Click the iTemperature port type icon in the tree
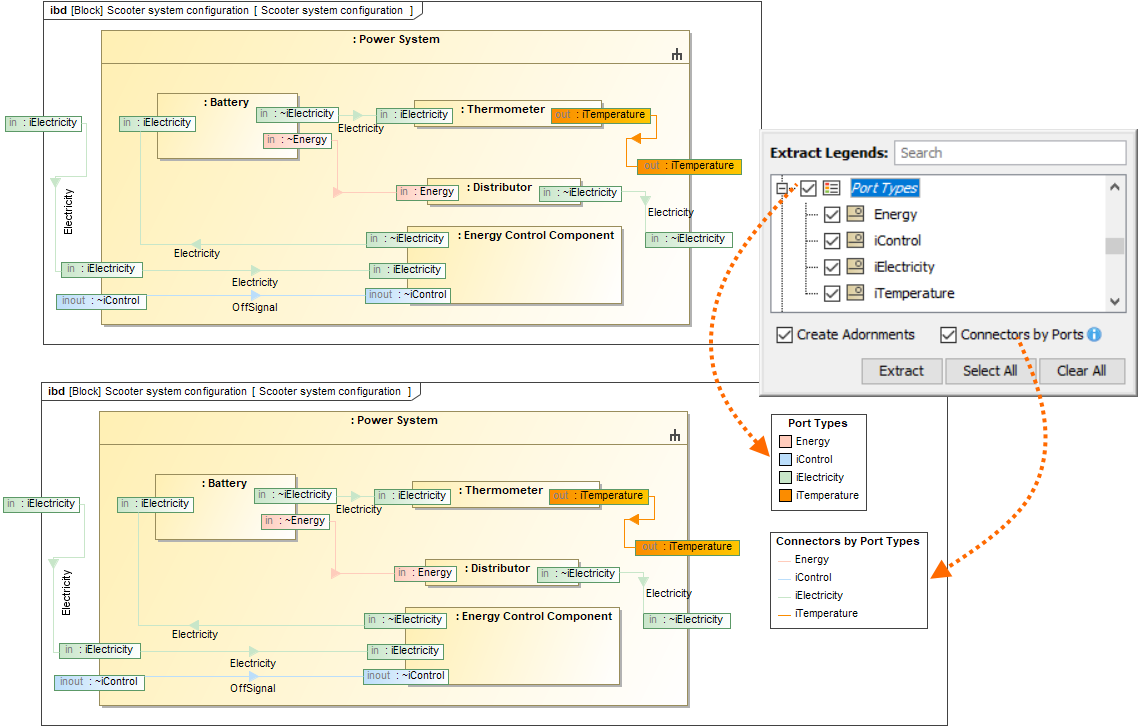Viewport: 1138px width, 726px height. point(855,293)
